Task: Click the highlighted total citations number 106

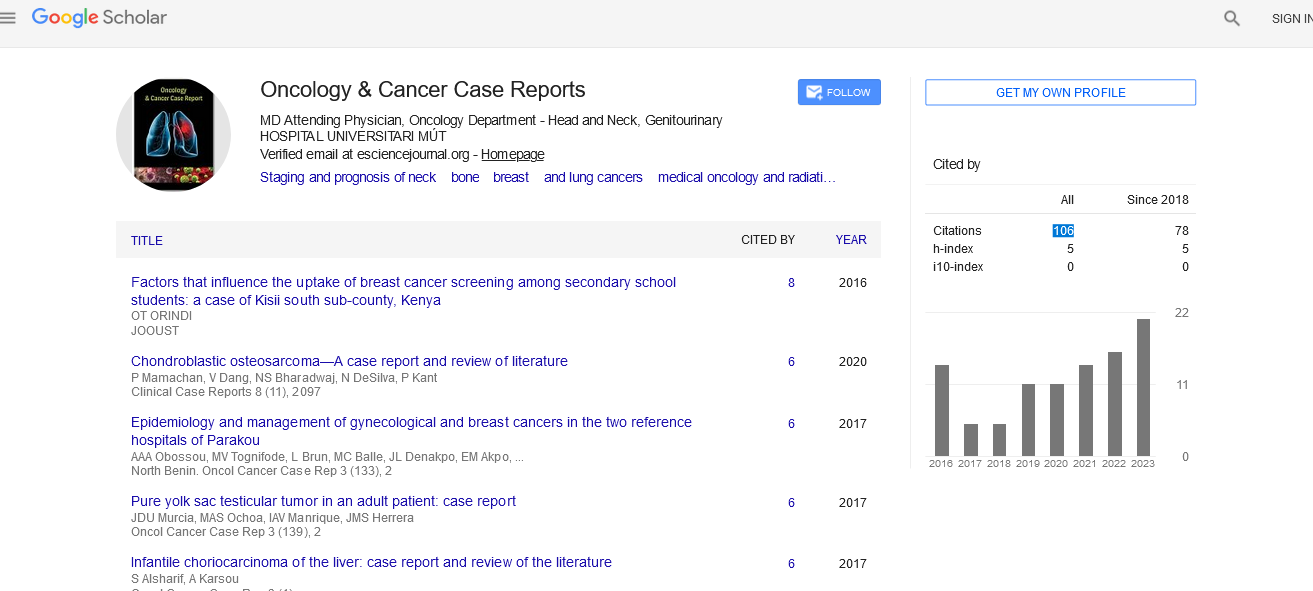Action: click(1063, 231)
